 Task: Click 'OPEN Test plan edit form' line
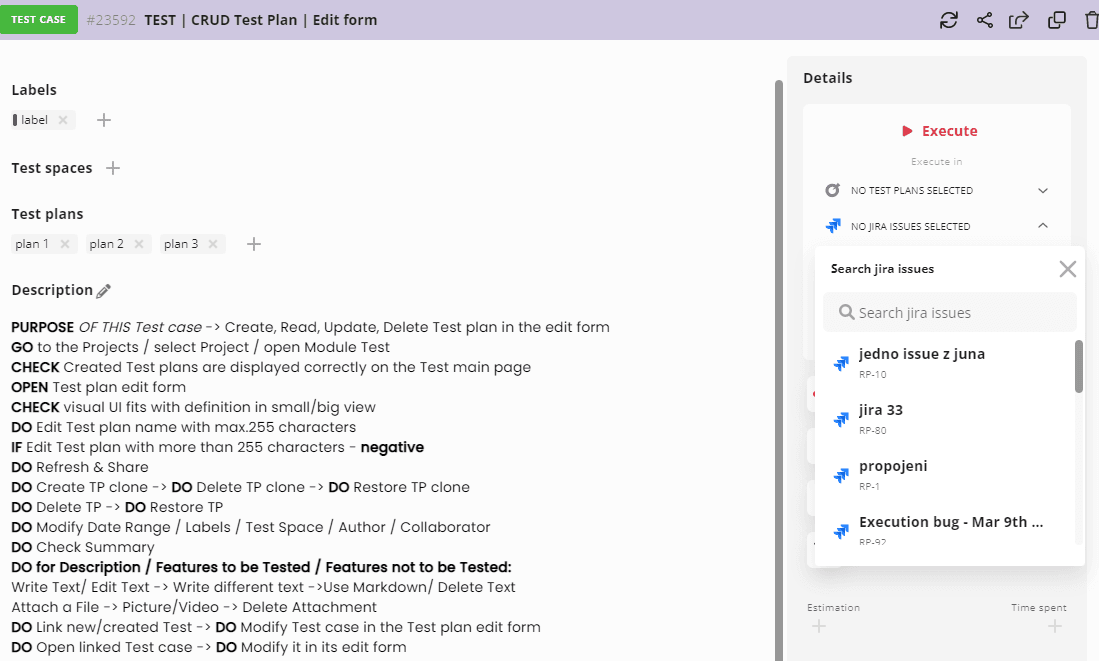tap(99, 387)
